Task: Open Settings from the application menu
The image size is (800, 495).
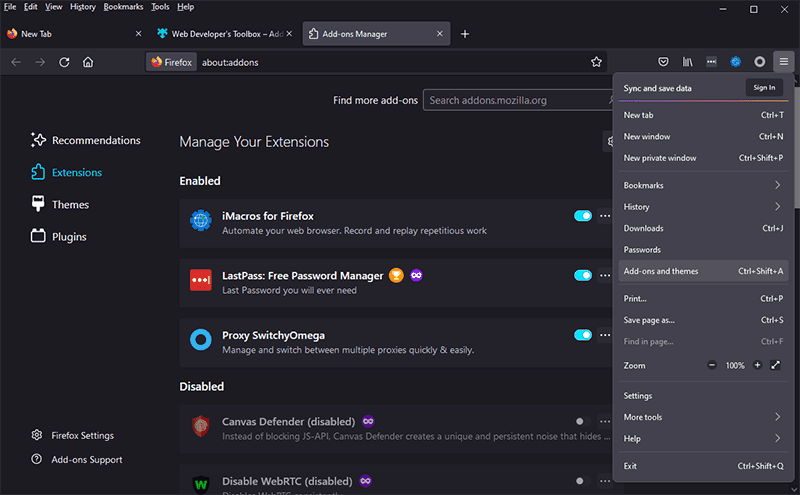Action: pos(703,395)
